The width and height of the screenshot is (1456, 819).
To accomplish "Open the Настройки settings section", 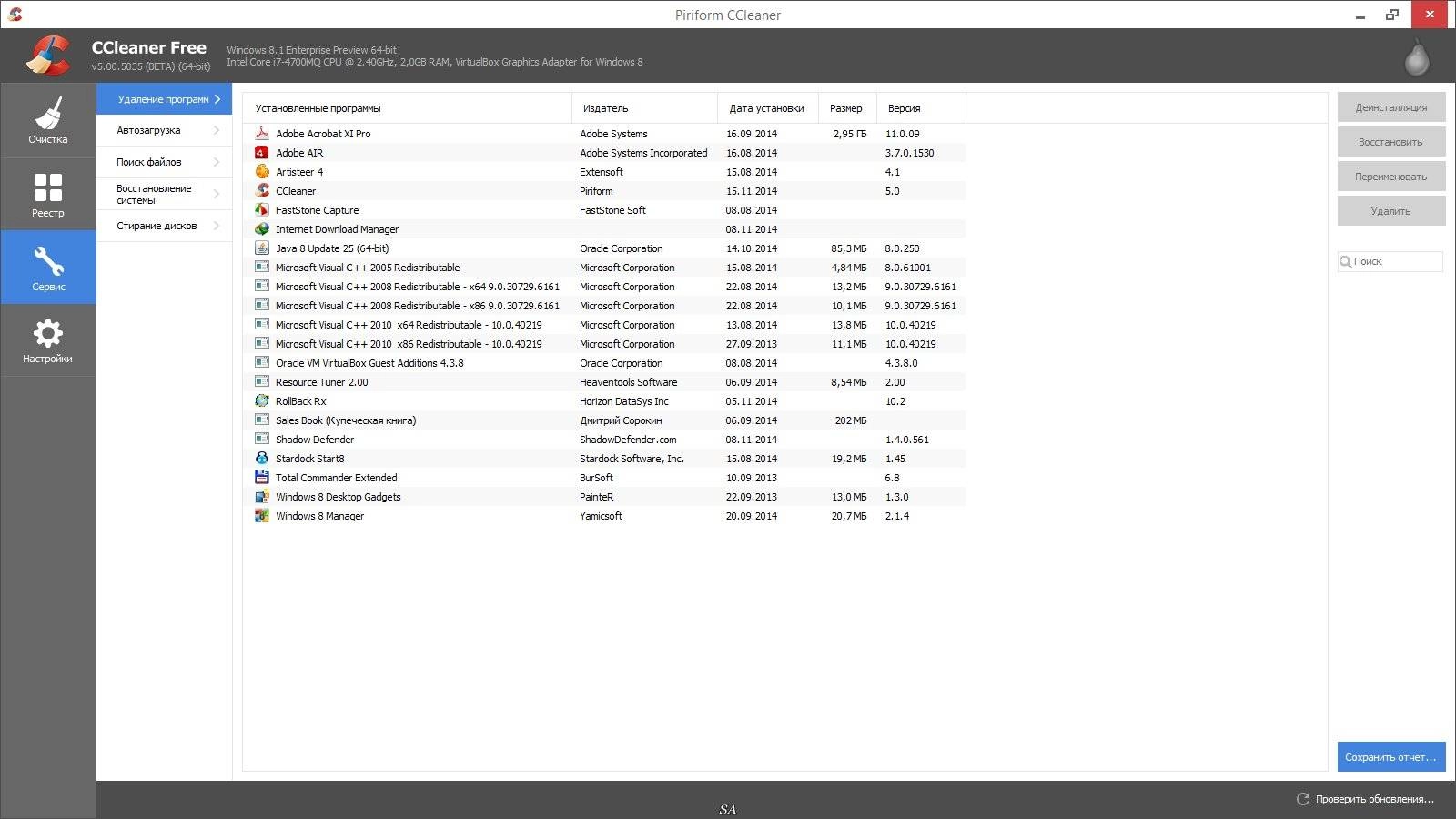I will (x=48, y=340).
